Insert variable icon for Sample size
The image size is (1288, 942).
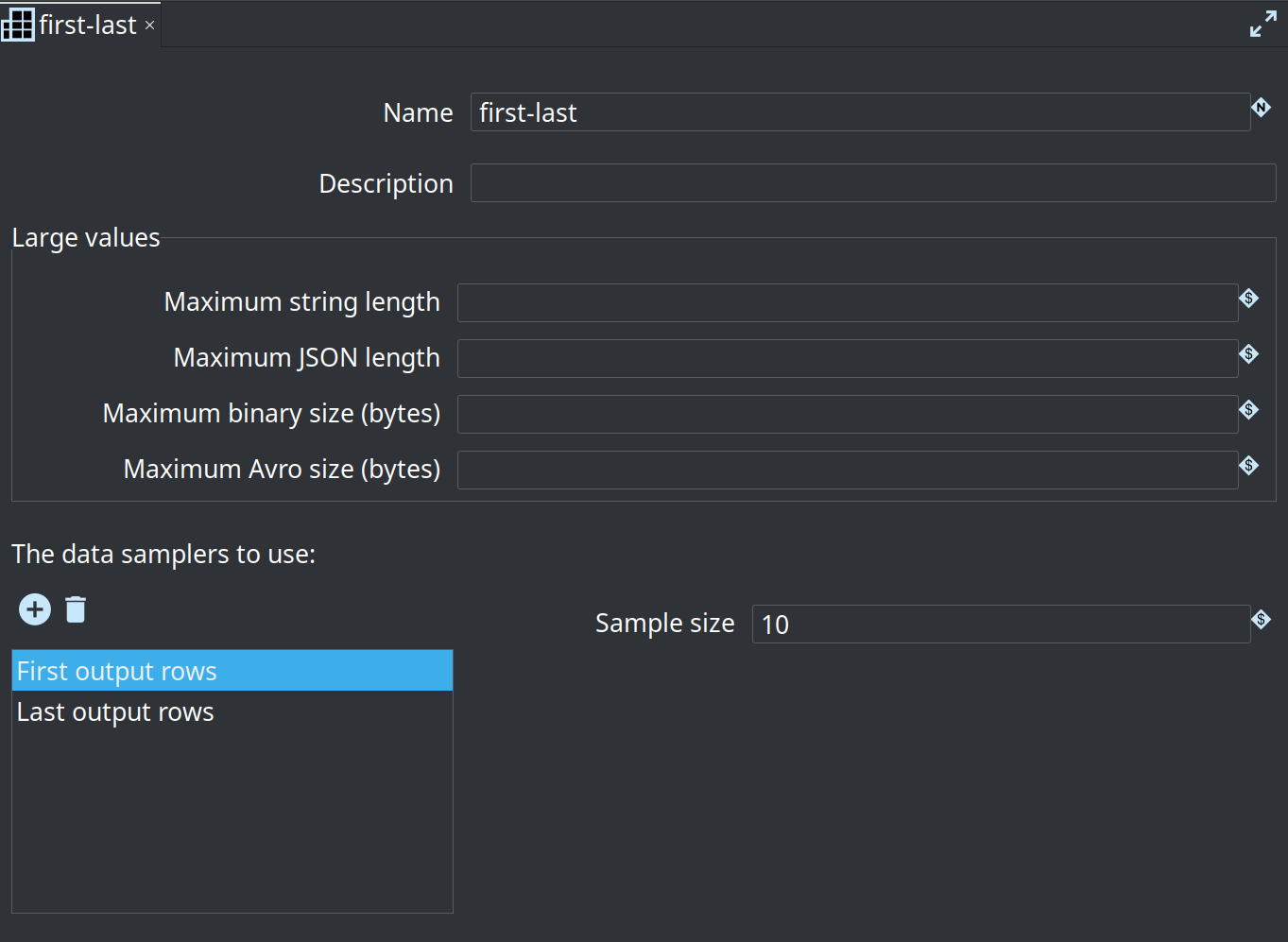(1262, 620)
